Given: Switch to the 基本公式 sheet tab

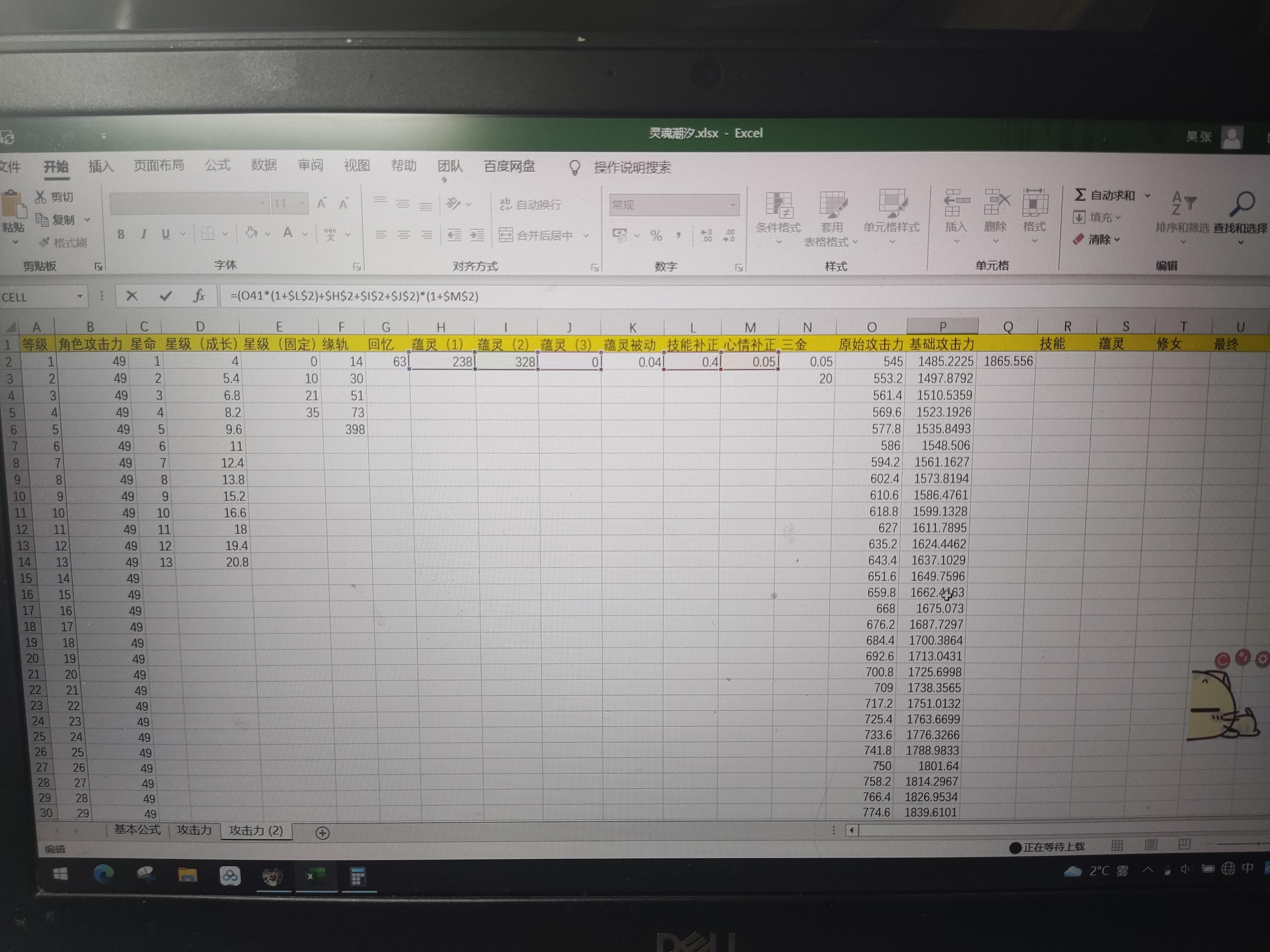Looking at the screenshot, I should [x=137, y=829].
